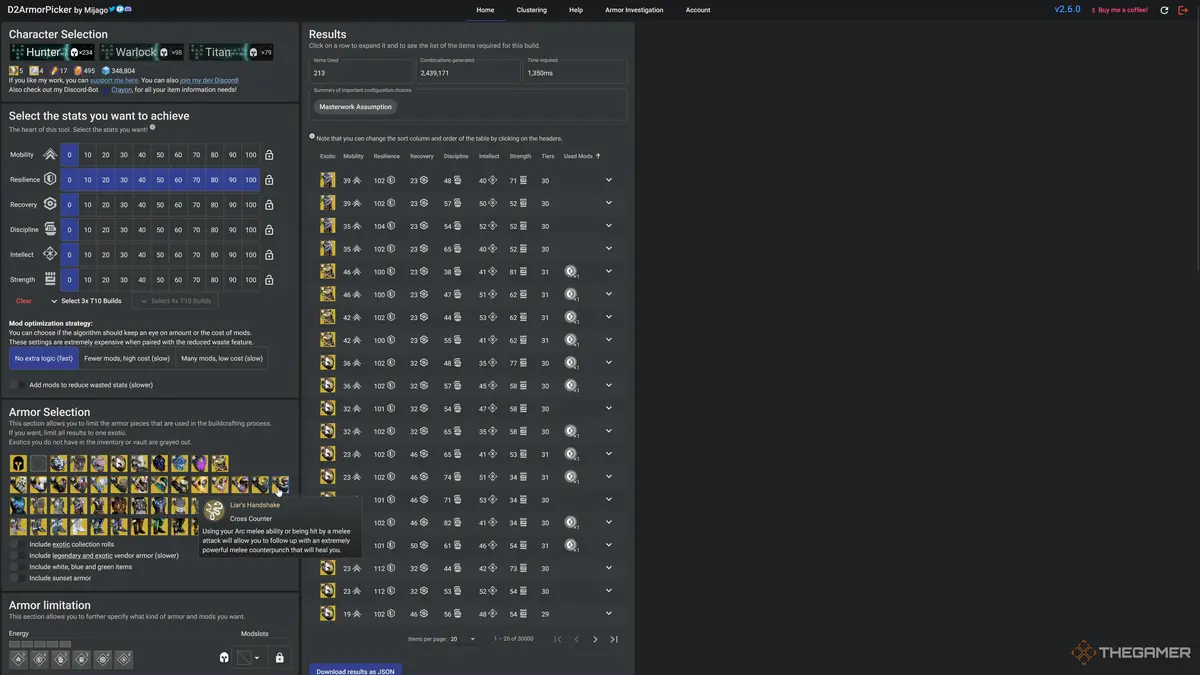Viewport: 1200px width, 675px height.
Task: Click the modslot lock icon
Action: [x=279, y=658]
